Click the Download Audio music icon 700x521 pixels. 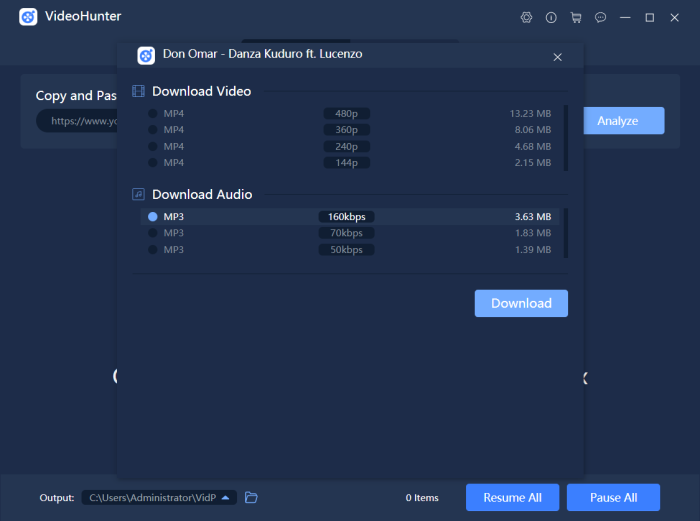point(138,194)
